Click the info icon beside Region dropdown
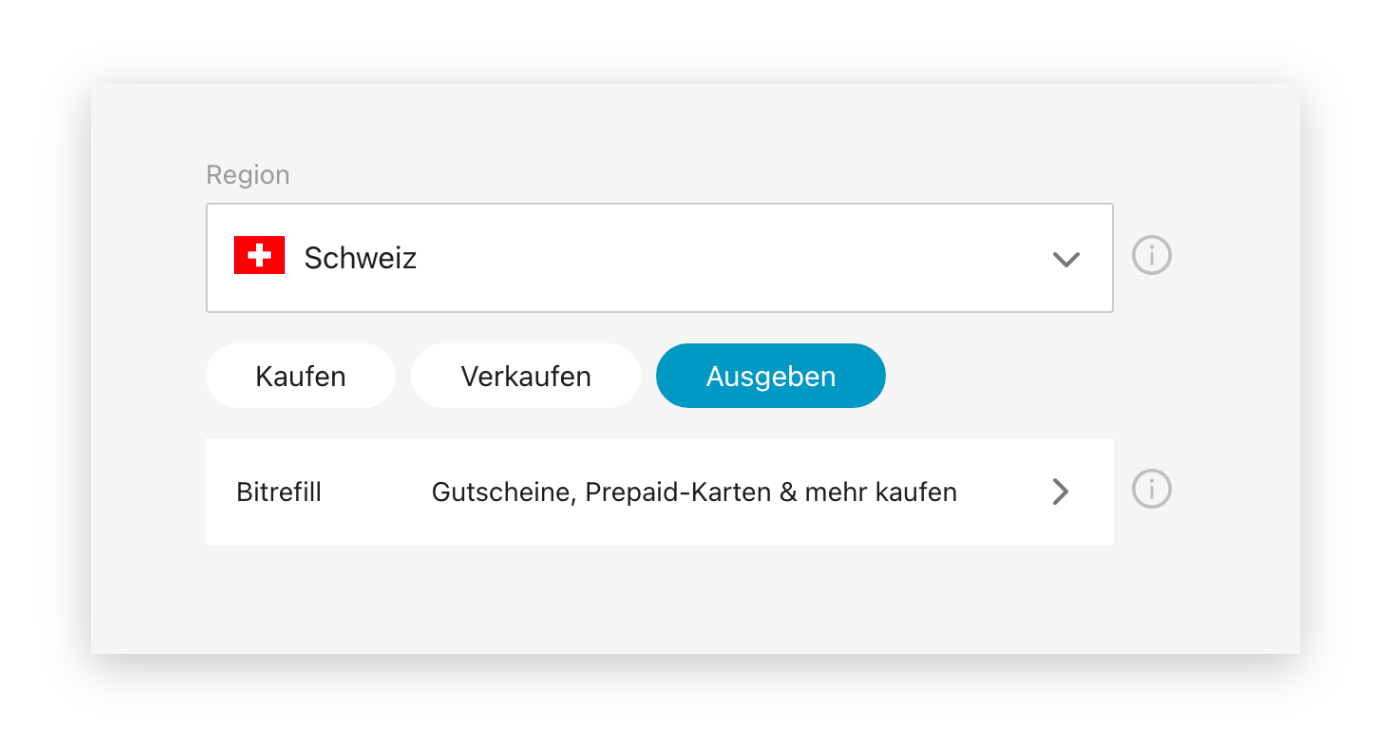This screenshot has height=738, width=1390. click(x=1151, y=256)
